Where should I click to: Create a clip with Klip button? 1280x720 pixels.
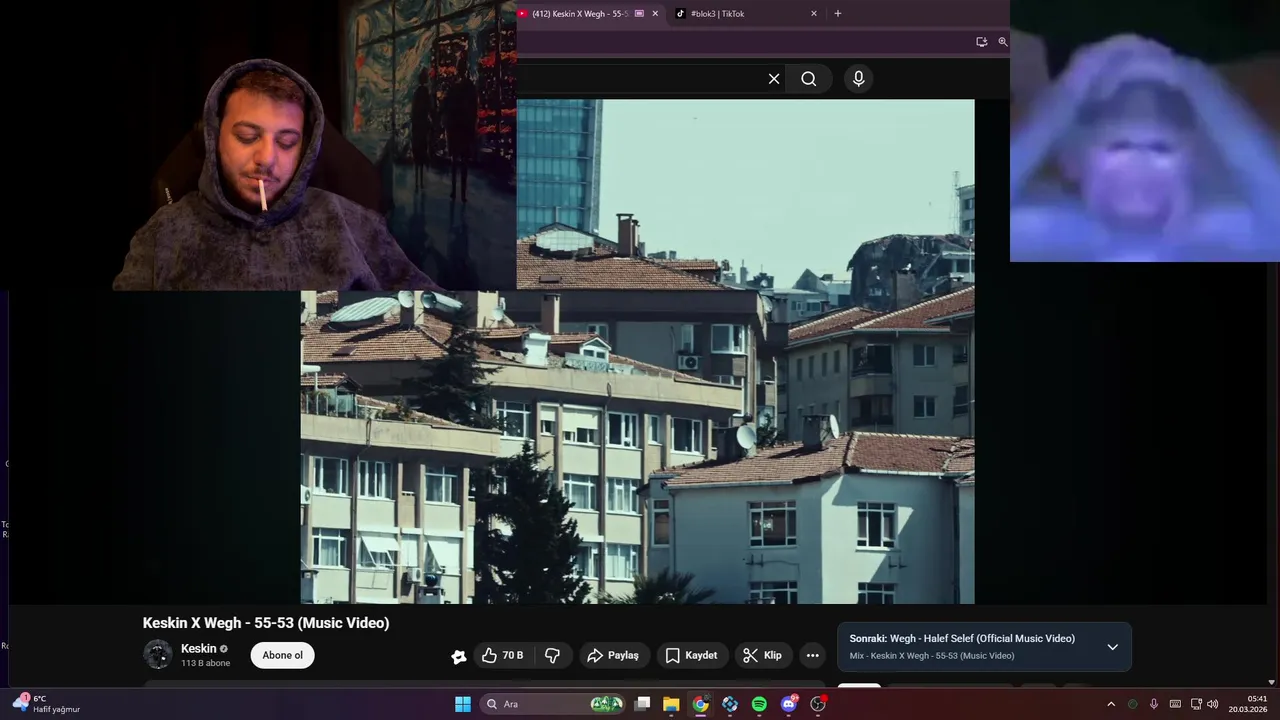pyautogui.click(x=763, y=655)
